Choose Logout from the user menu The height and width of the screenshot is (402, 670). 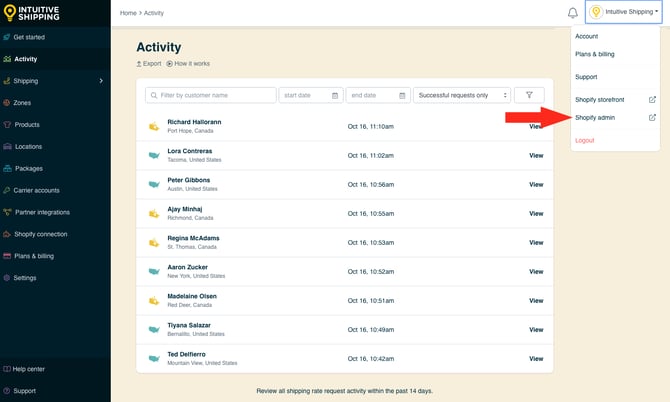coord(585,140)
